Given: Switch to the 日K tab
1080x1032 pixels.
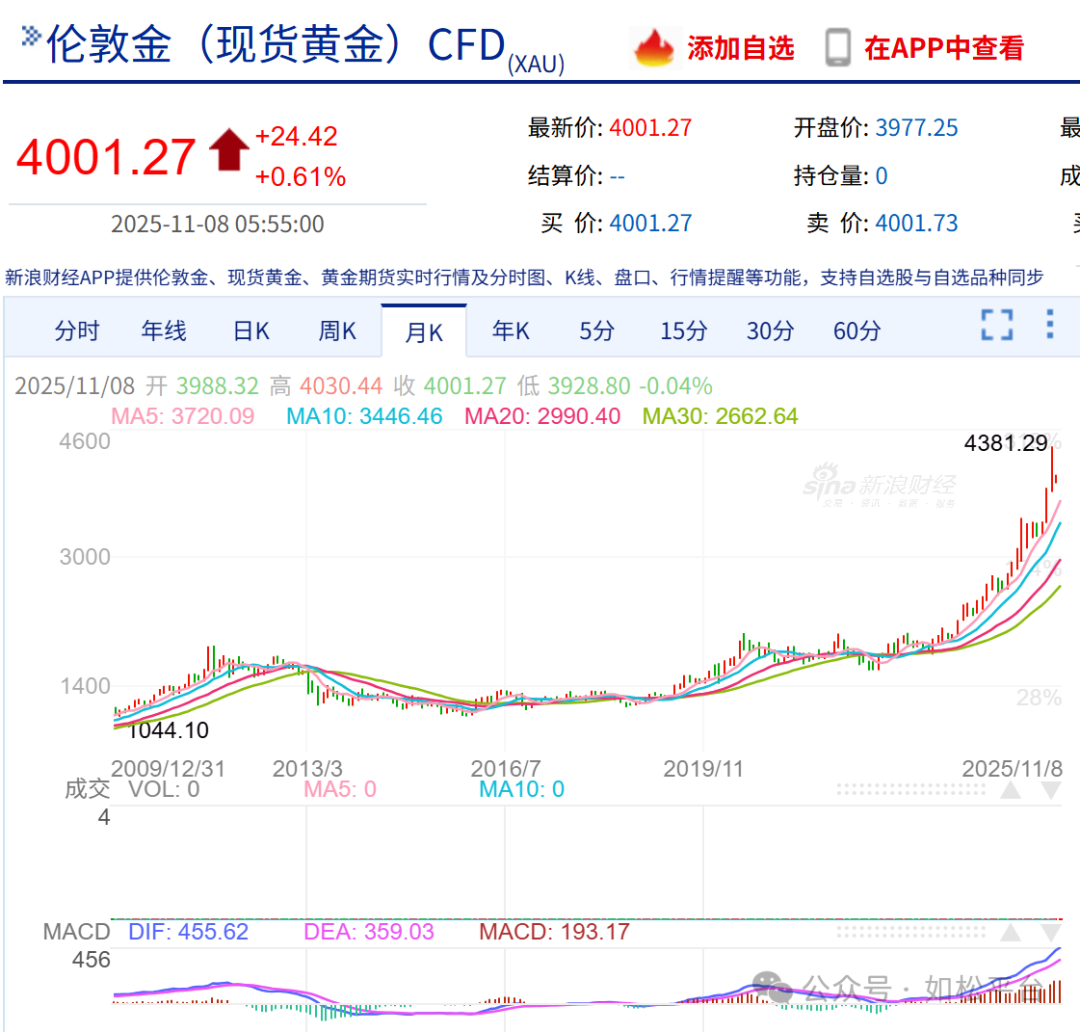Looking at the screenshot, I should 250,330.
